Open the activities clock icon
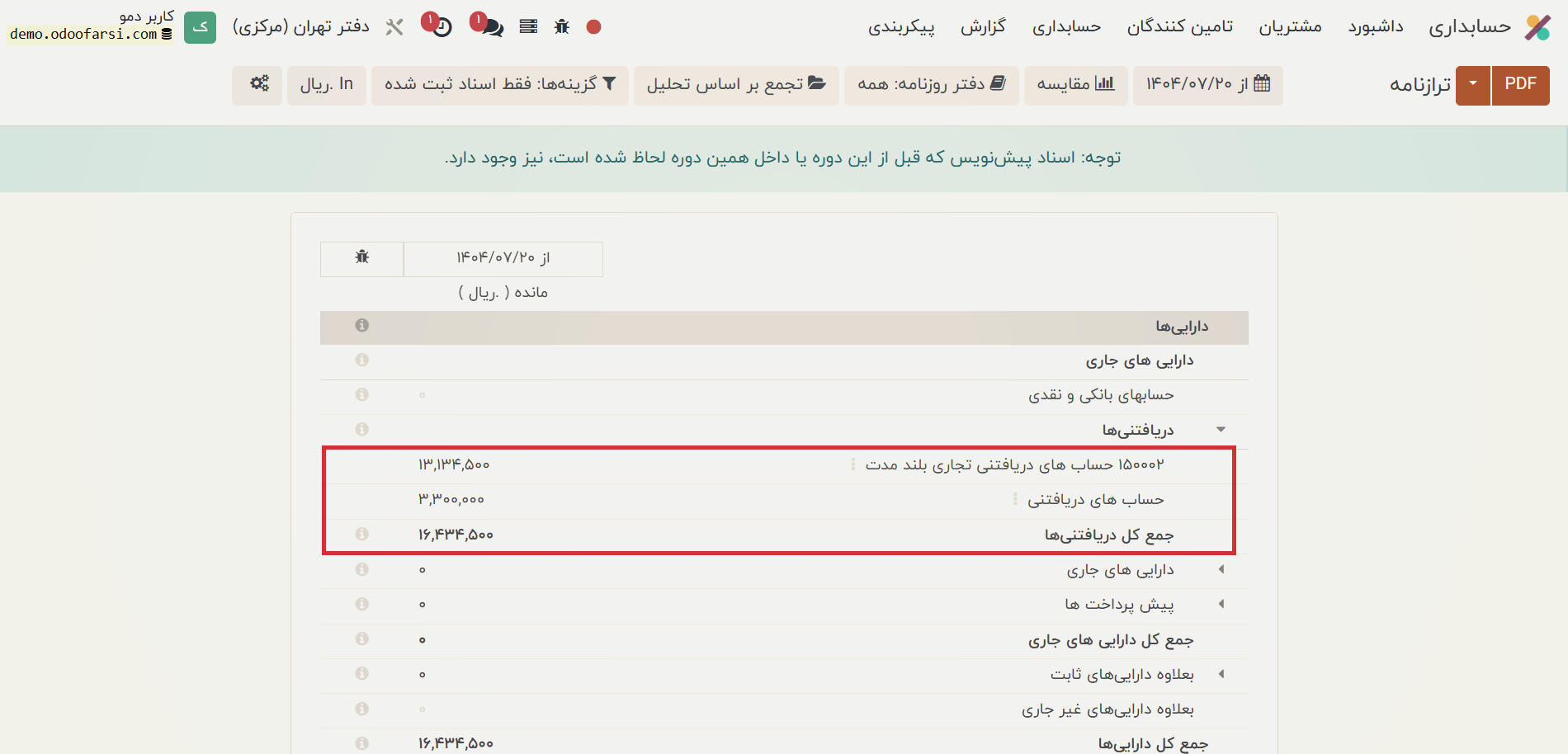The image size is (1568, 754). [x=442, y=27]
